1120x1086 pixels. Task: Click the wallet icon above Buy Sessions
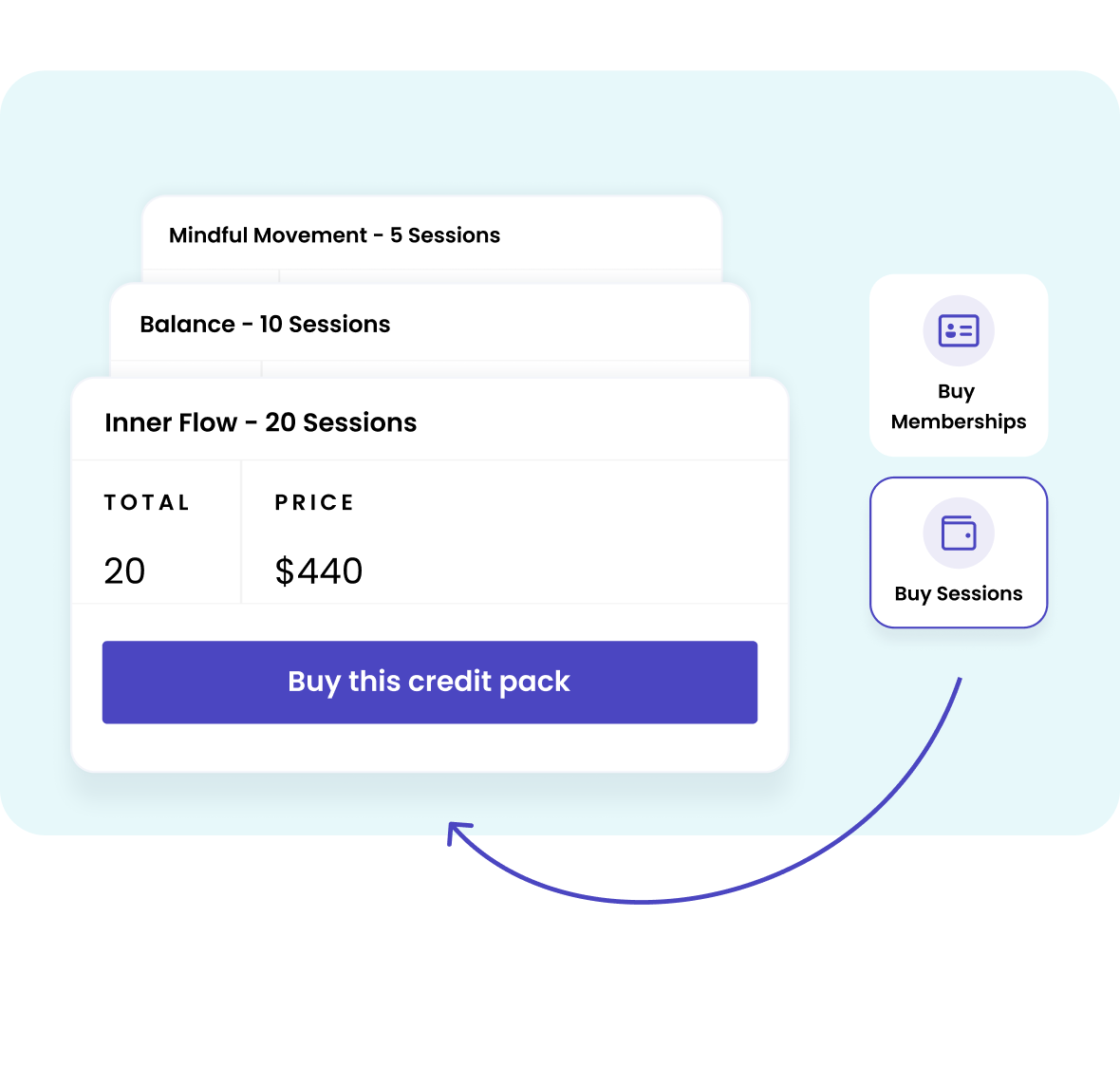point(959,533)
